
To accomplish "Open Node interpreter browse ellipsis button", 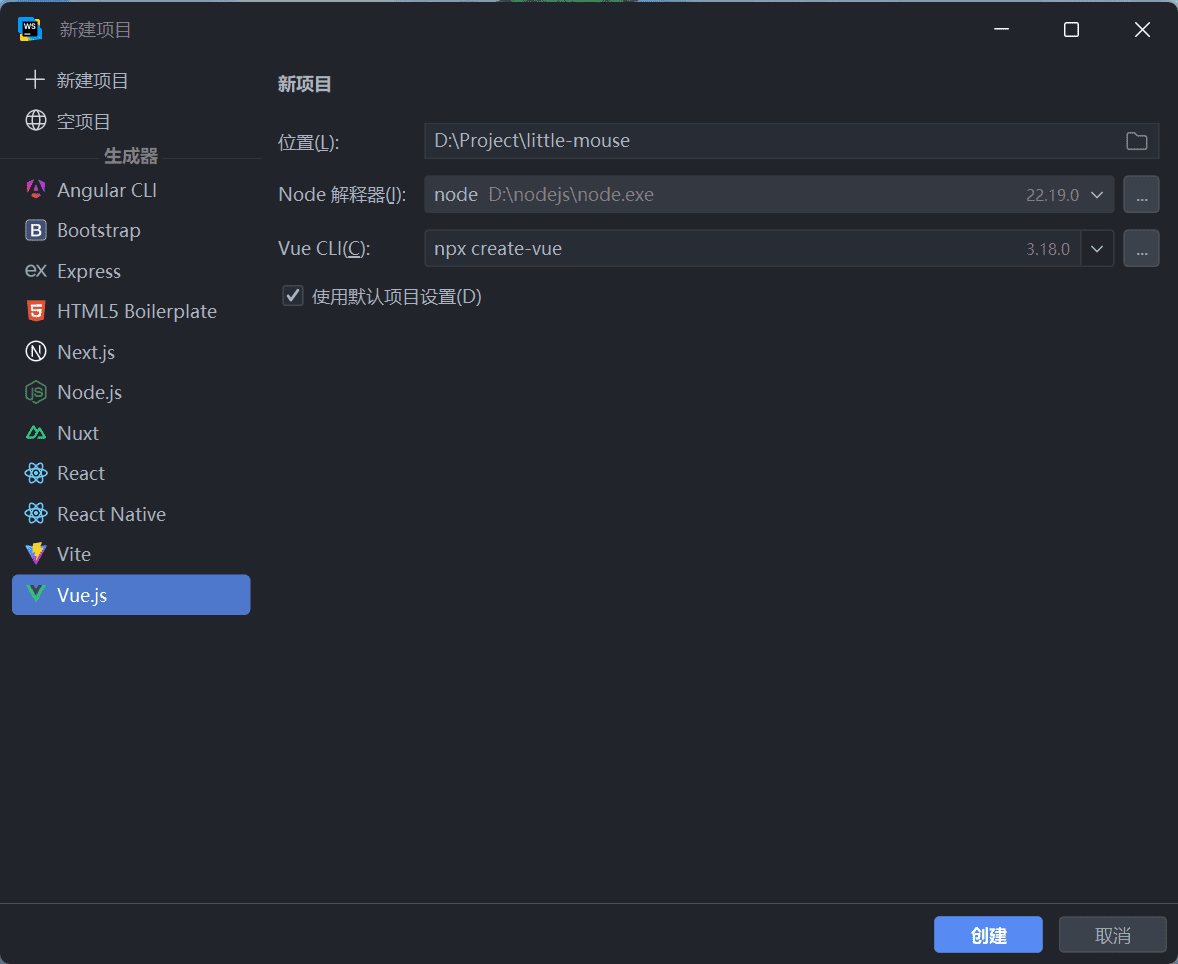I will tap(1141, 195).
